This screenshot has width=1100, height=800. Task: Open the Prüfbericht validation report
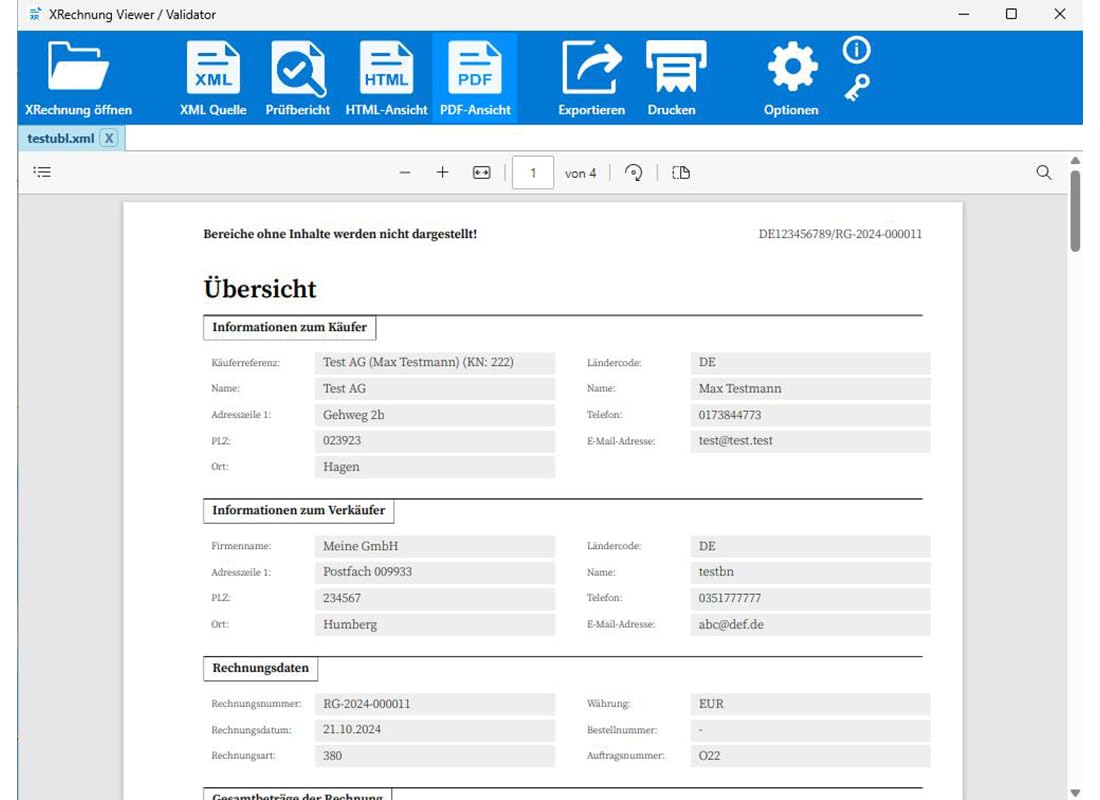pyautogui.click(x=297, y=78)
